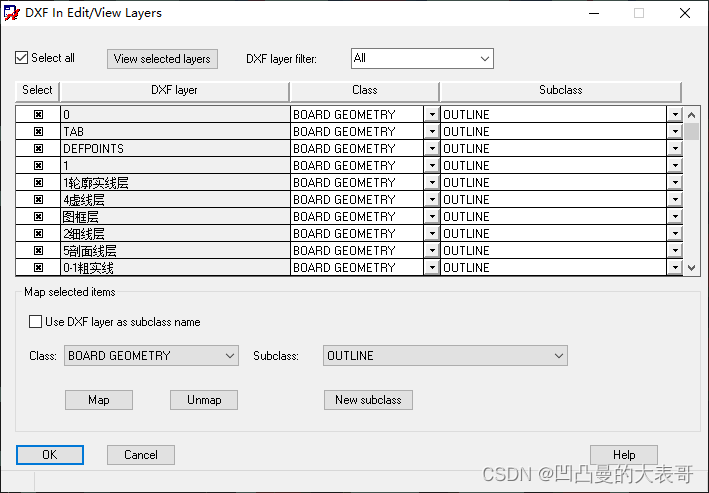Image resolution: width=709 pixels, height=493 pixels.
Task: Toggle select box for 2细线层
Action: pos(38,233)
